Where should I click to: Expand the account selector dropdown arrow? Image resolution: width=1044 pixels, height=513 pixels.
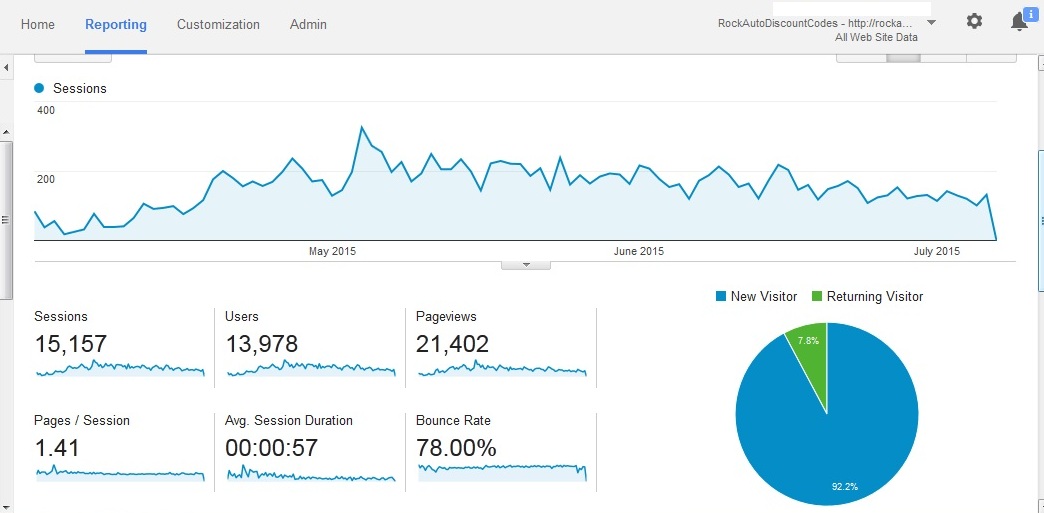tap(931, 22)
